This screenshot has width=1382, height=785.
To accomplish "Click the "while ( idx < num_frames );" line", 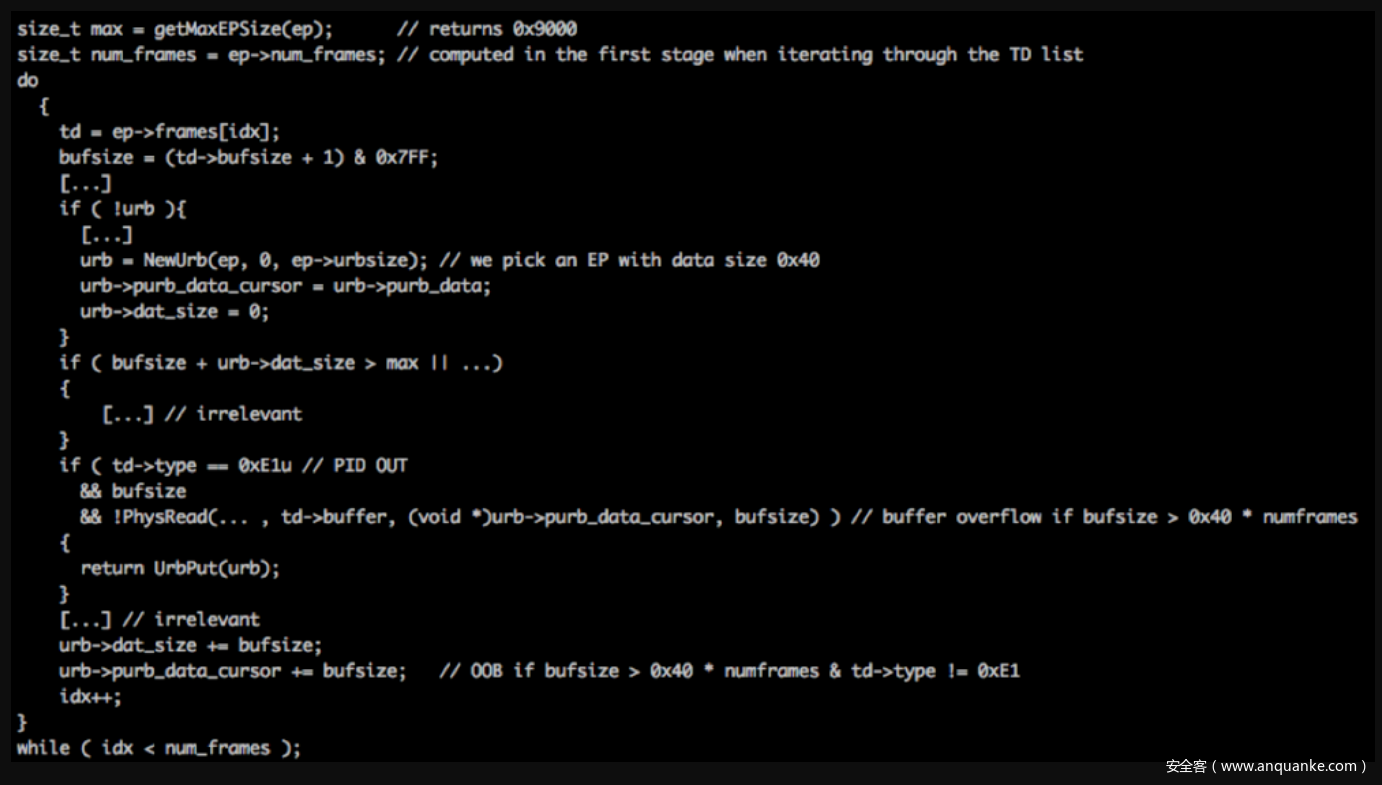I will 158,748.
